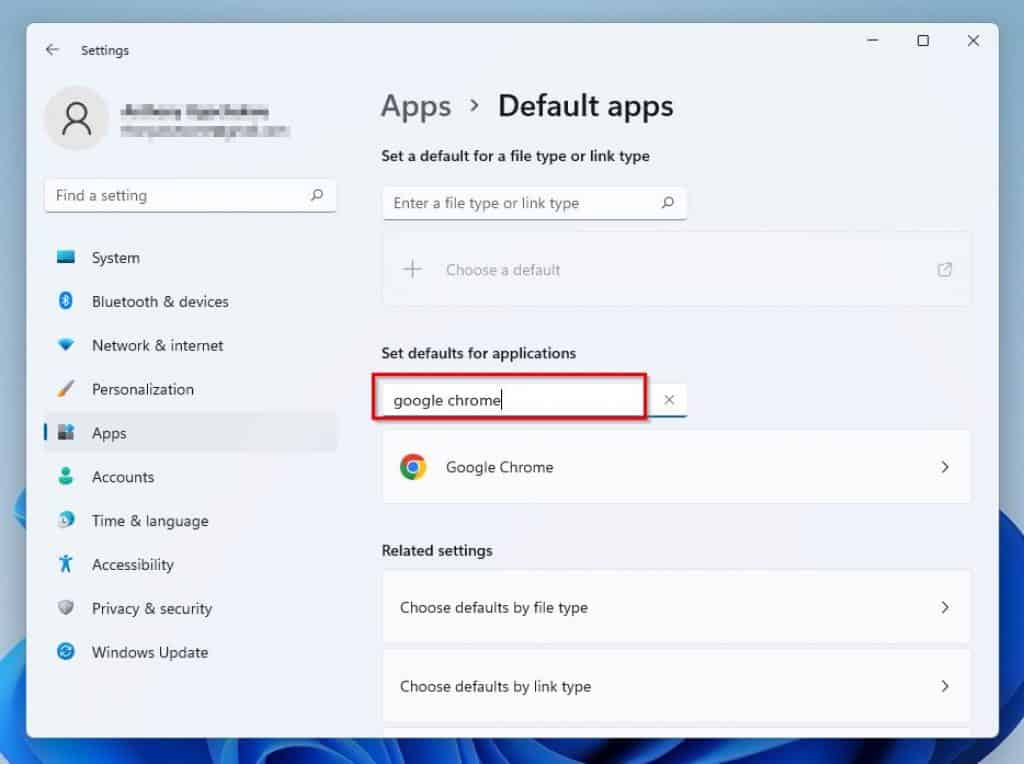1024x764 pixels.
Task: Open Accessibility settings
Action: tap(191, 564)
